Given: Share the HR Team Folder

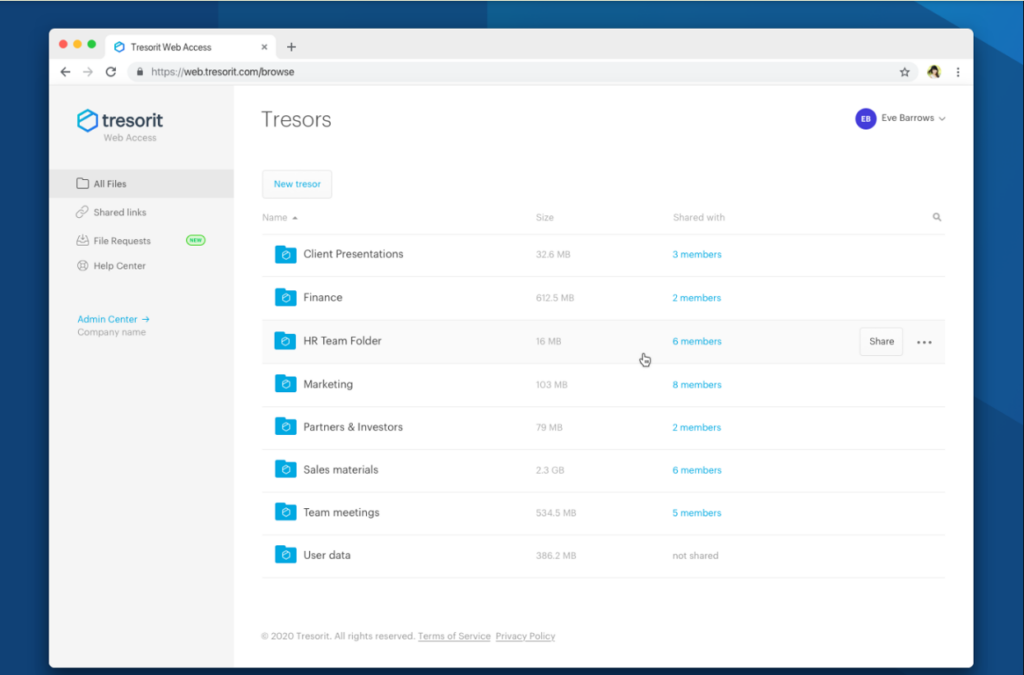Looking at the screenshot, I should (x=880, y=341).
